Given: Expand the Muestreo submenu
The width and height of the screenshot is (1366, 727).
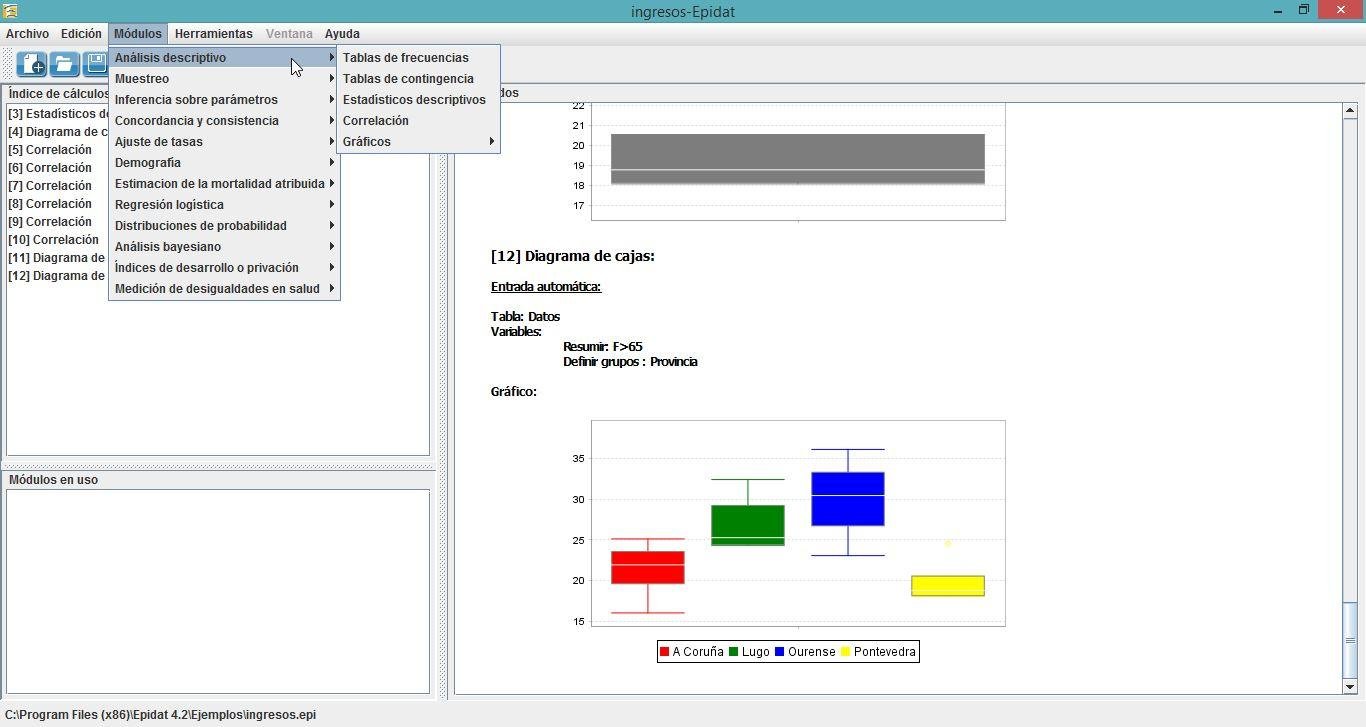Looking at the screenshot, I should (141, 78).
